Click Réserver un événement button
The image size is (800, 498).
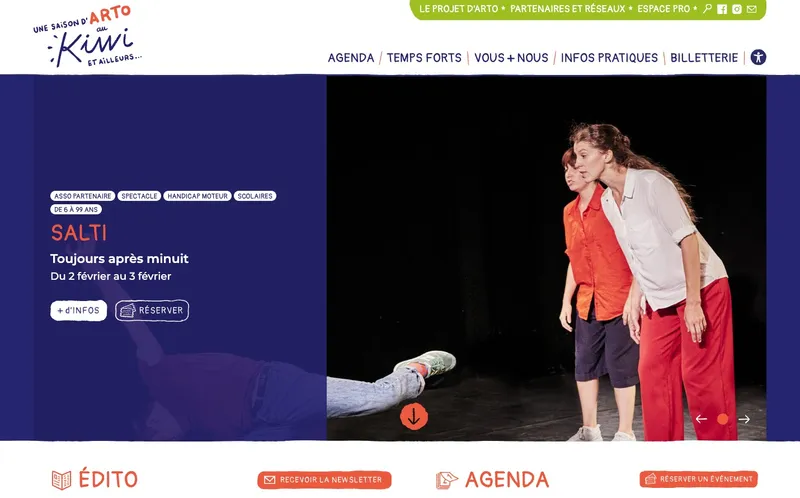point(698,479)
